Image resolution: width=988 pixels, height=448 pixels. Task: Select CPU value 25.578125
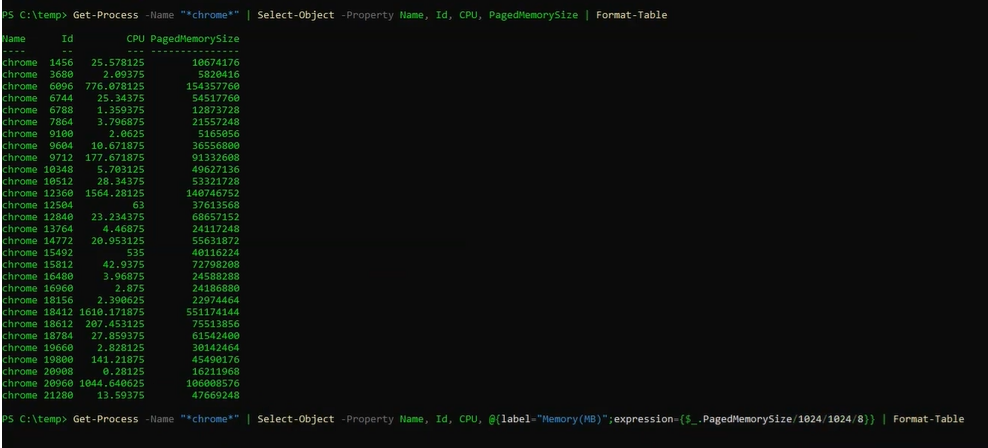click(x=118, y=62)
